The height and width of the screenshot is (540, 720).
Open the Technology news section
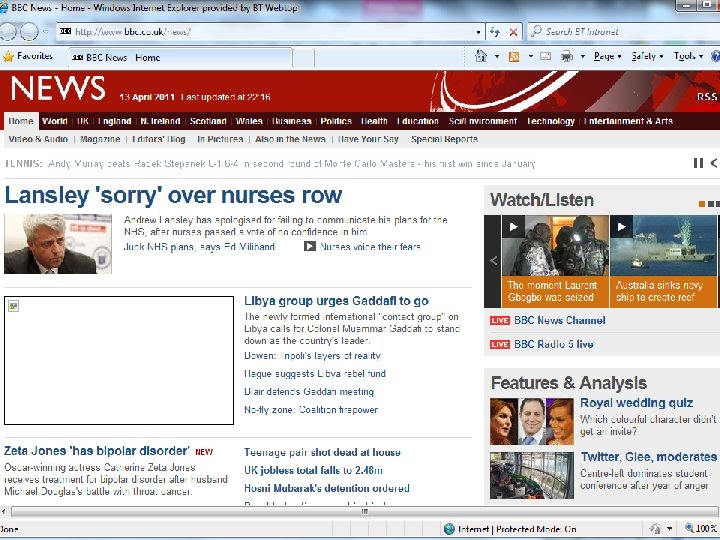551,121
